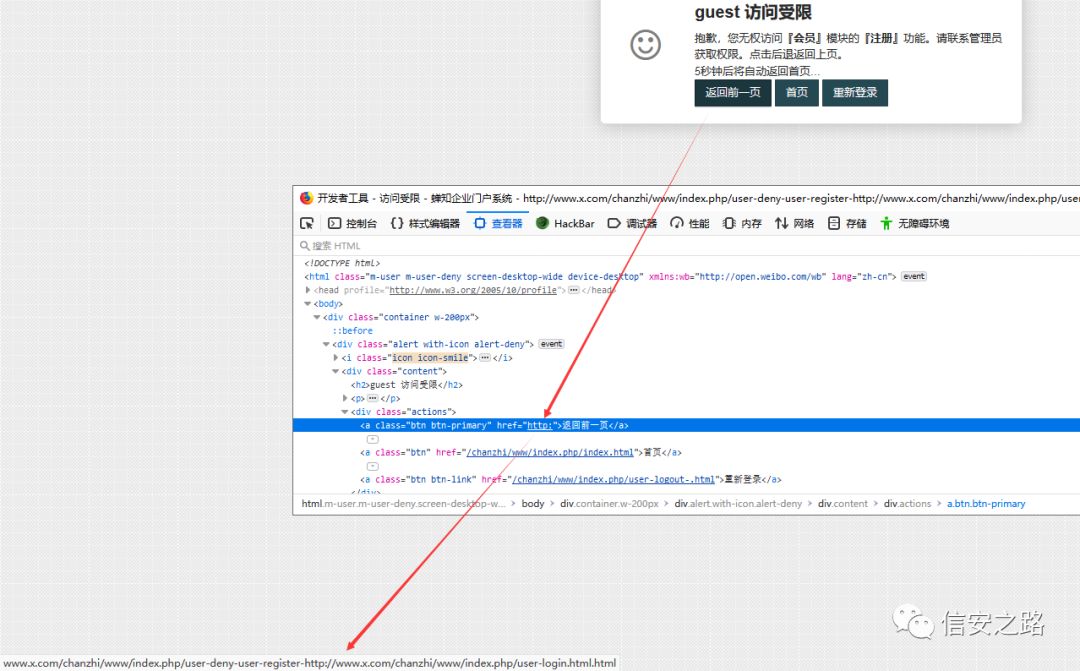1080x671 pixels.
Task: Expand the head element node
Action: 308,290
